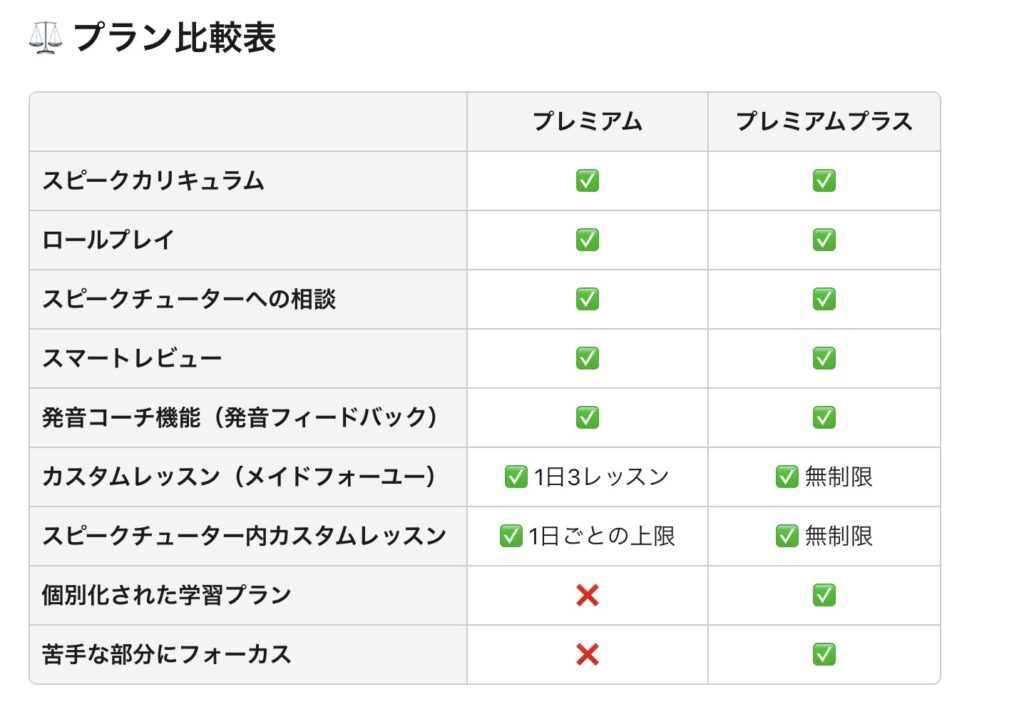Select the スピークチューター内カスタムレッスン row label
Viewport: 1024px width, 712px height.
244,536
